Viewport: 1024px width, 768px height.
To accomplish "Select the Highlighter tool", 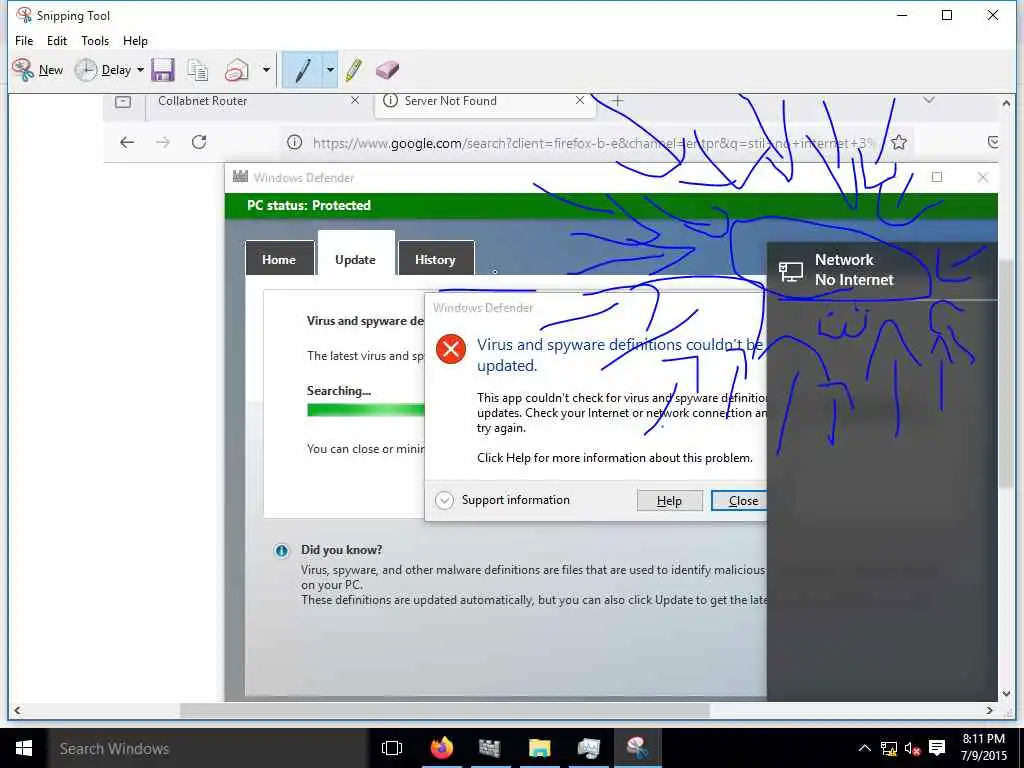I will click(353, 70).
